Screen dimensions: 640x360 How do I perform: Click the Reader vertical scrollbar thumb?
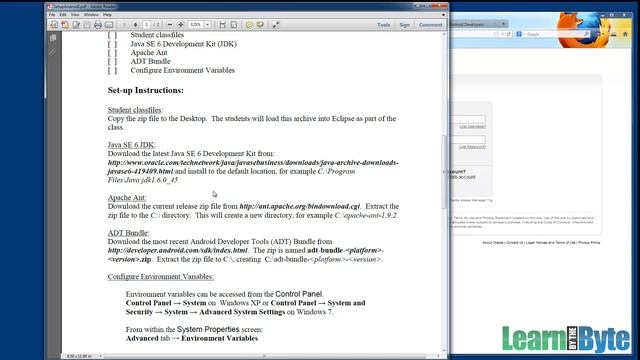[x=444, y=171]
